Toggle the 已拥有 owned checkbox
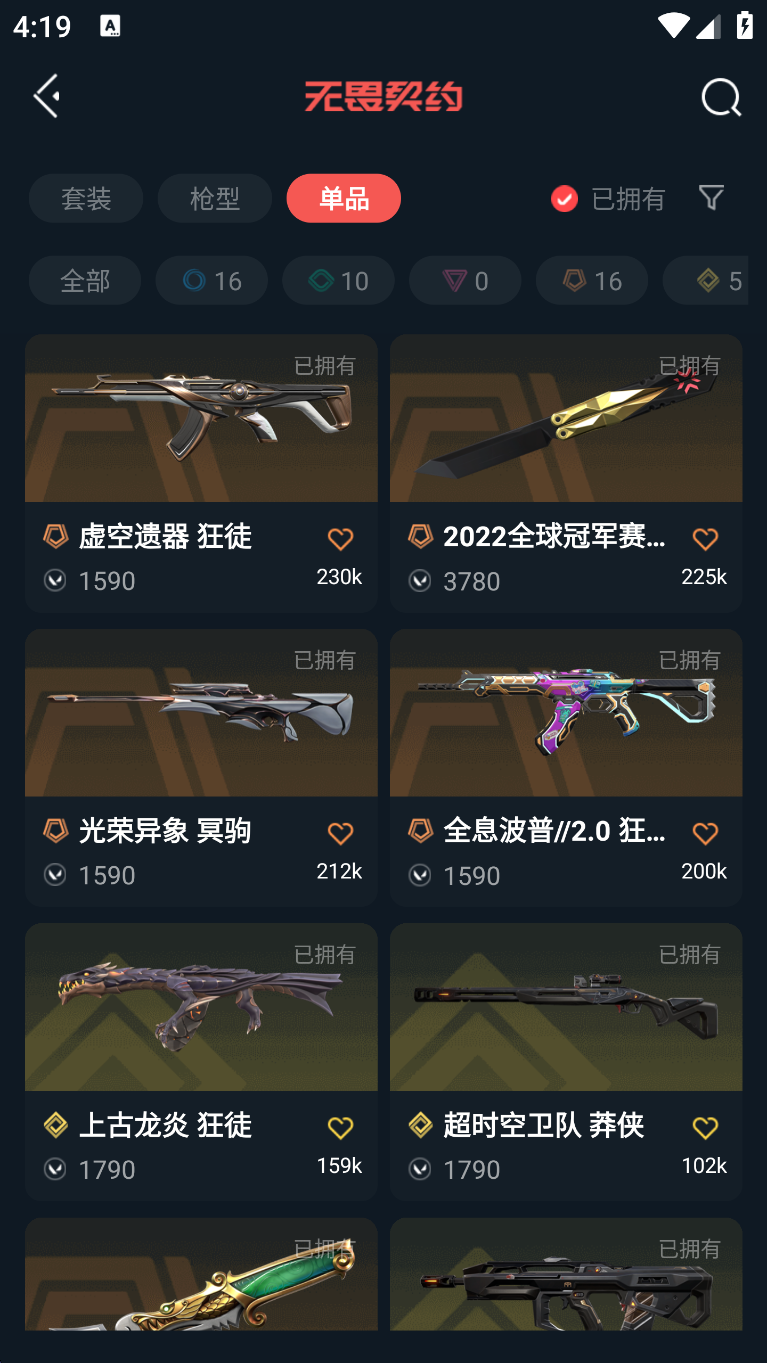 coord(564,199)
